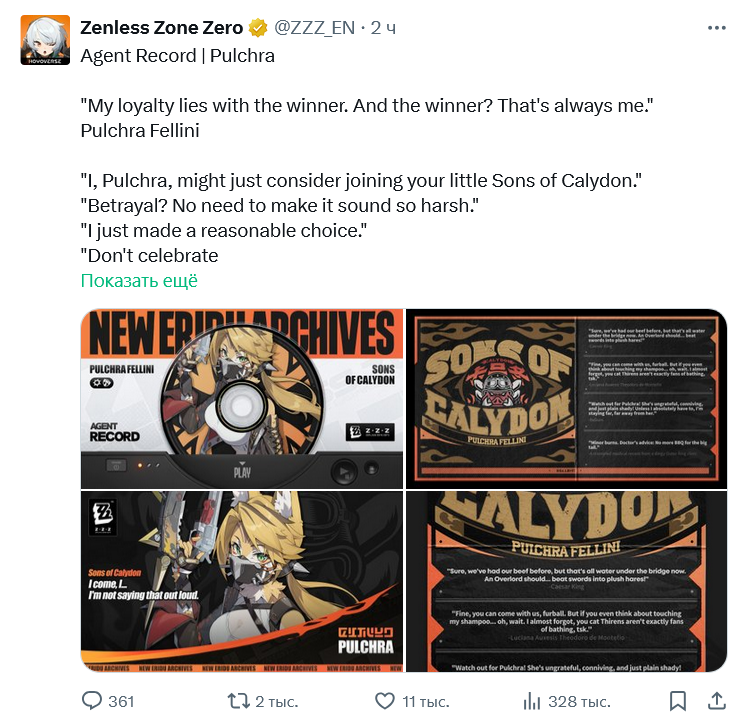The width and height of the screenshot is (747, 727).
Task: Click the repost arrows icon
Action: coord(238,701)
